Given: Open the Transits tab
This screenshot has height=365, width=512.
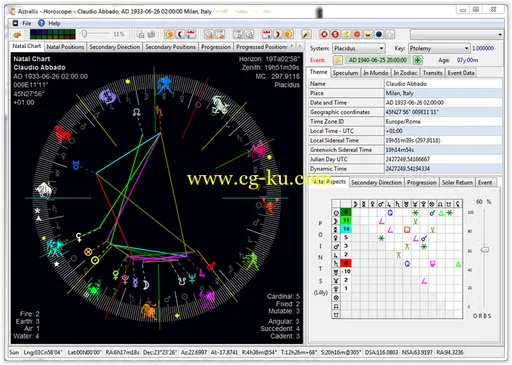Looking at the screenshot, I should pyautogui.click(x=432, y=73).
